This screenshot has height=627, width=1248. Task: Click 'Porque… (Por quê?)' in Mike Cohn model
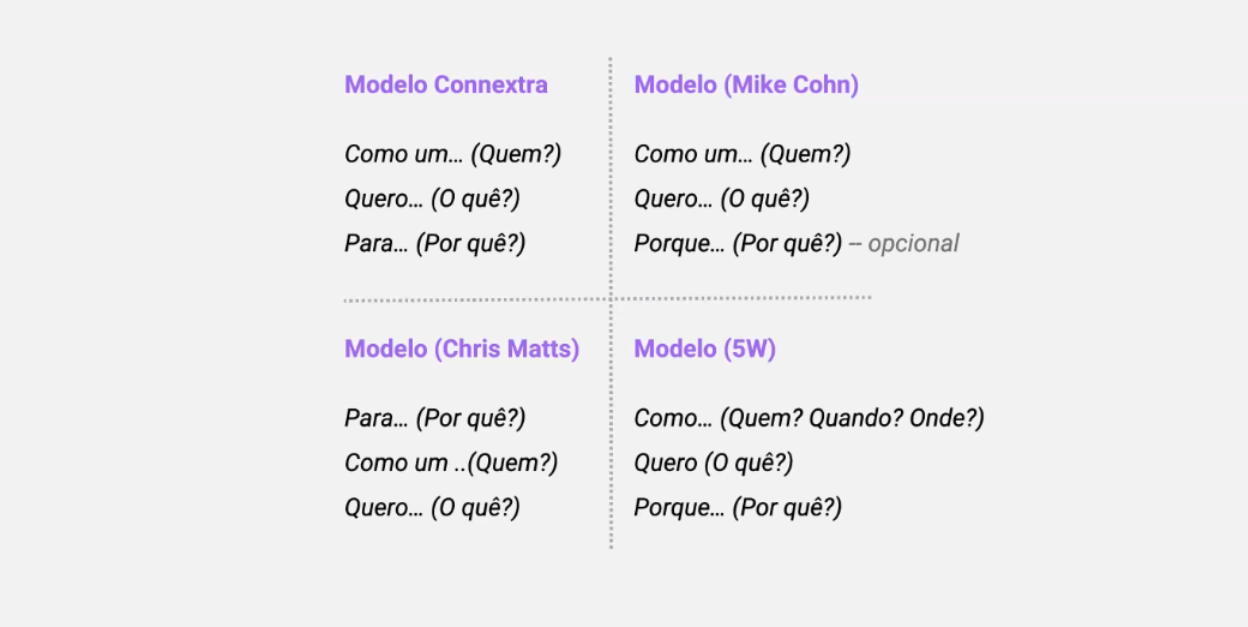point(738,243)
